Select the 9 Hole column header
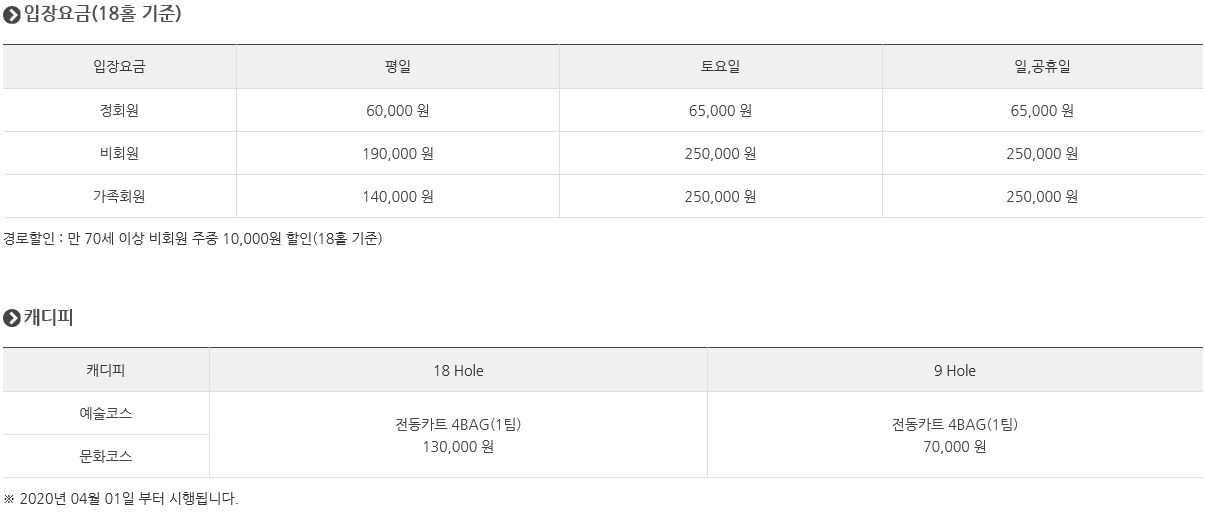 click(x=955, y=370)
